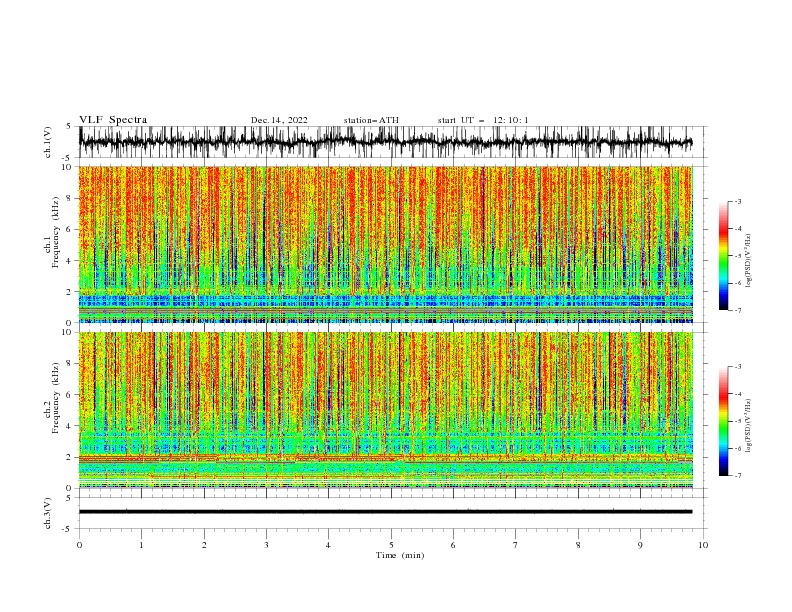Click time axis tick label "4"
This screenshot has width=792, height=612.
[x=328, y=545]
